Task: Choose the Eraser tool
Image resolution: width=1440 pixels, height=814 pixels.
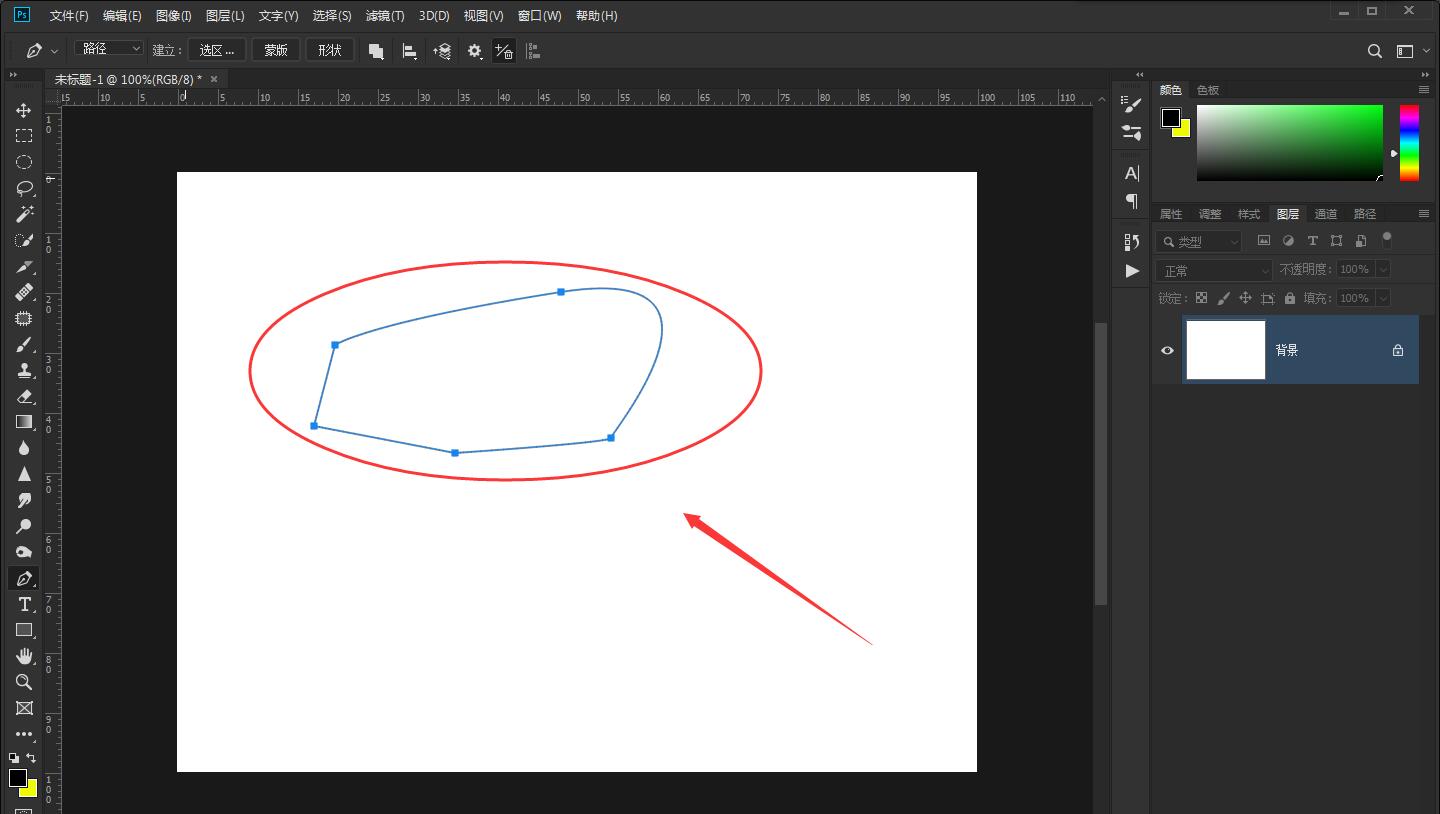Action: (x=24, y=396)
